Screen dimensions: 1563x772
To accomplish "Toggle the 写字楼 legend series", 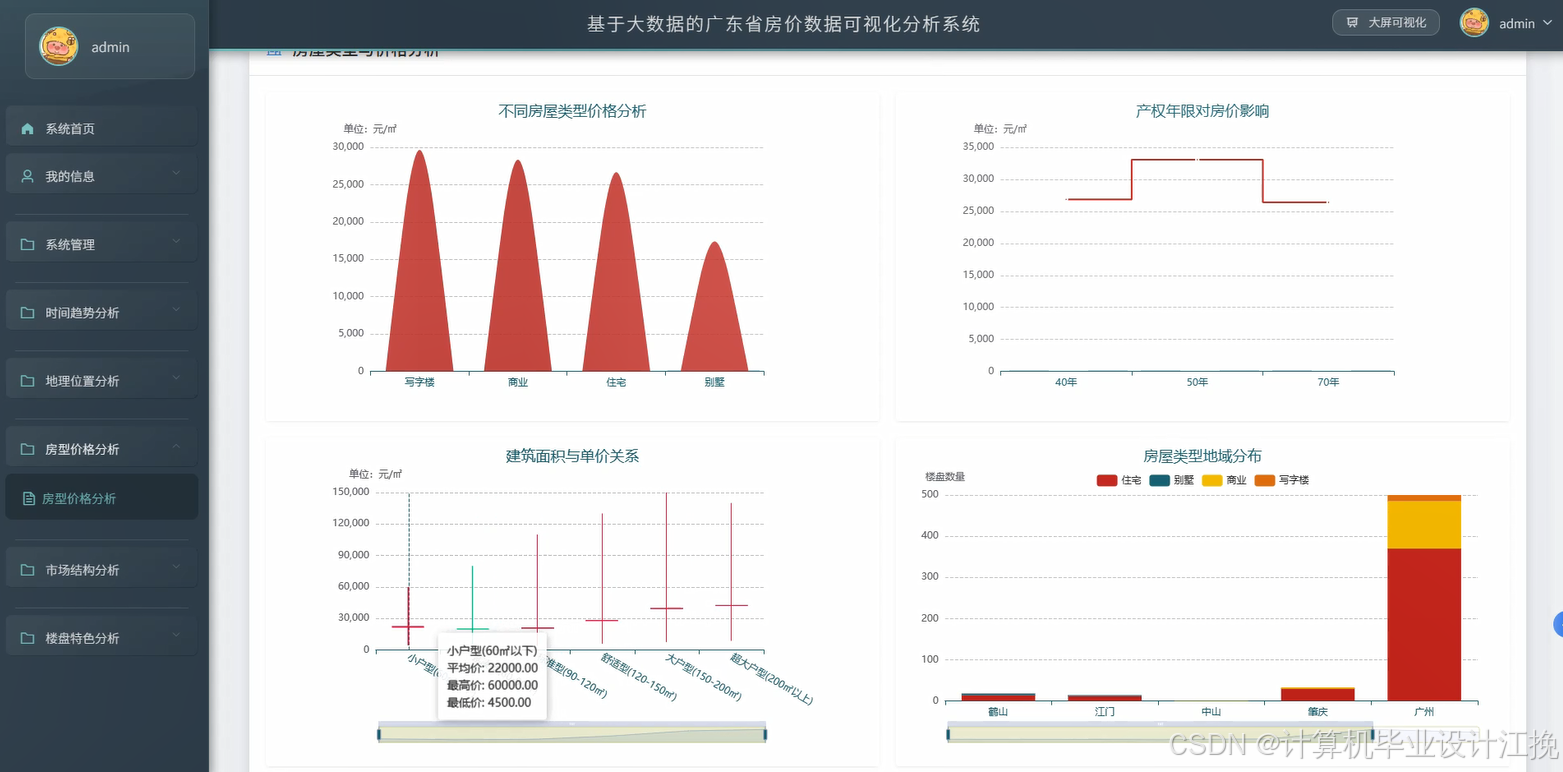I will point(1281,480).
